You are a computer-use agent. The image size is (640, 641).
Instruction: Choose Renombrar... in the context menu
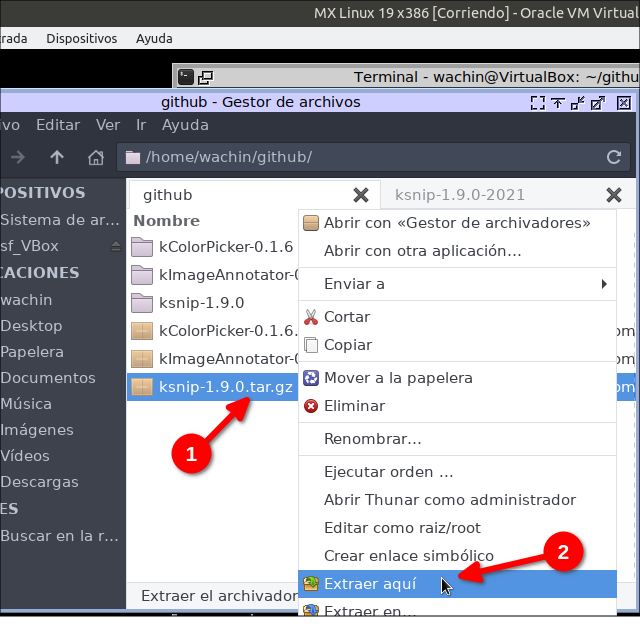[x=457, y=439]
